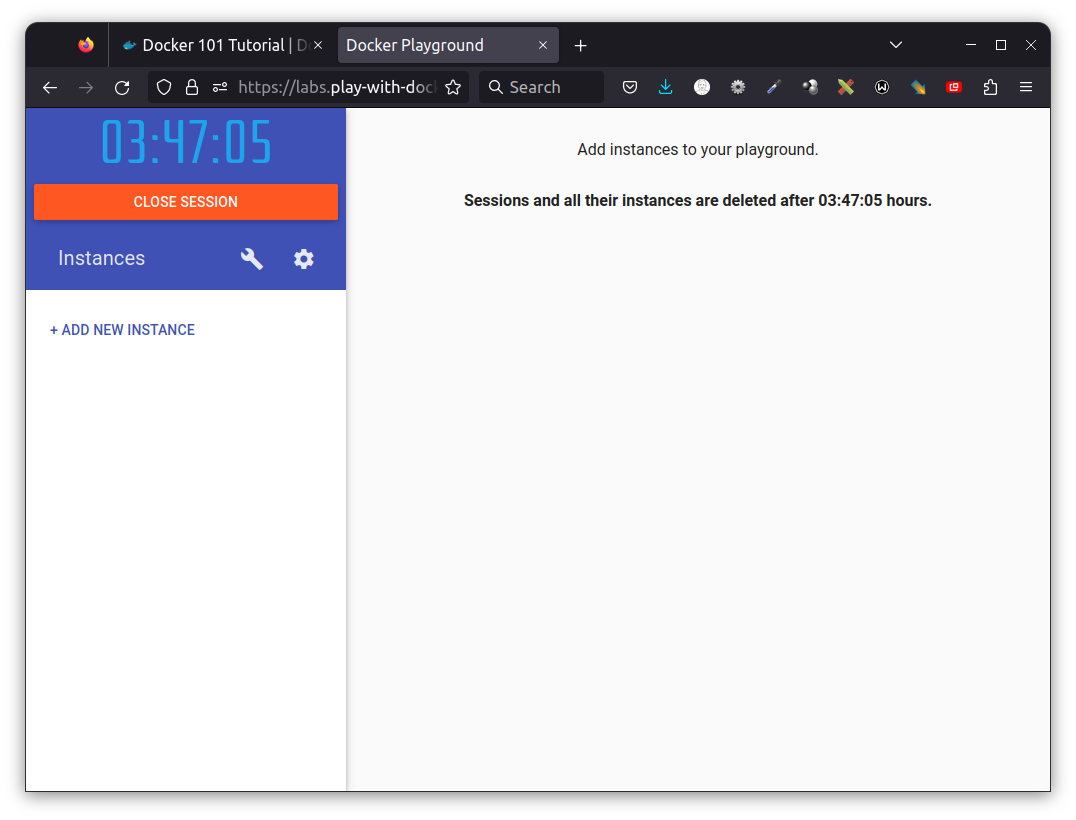Image resolution: width=1076 pixels, height=820 pixels.
Task: Open site permissions icon in address bar
Action: pos(220,87)
